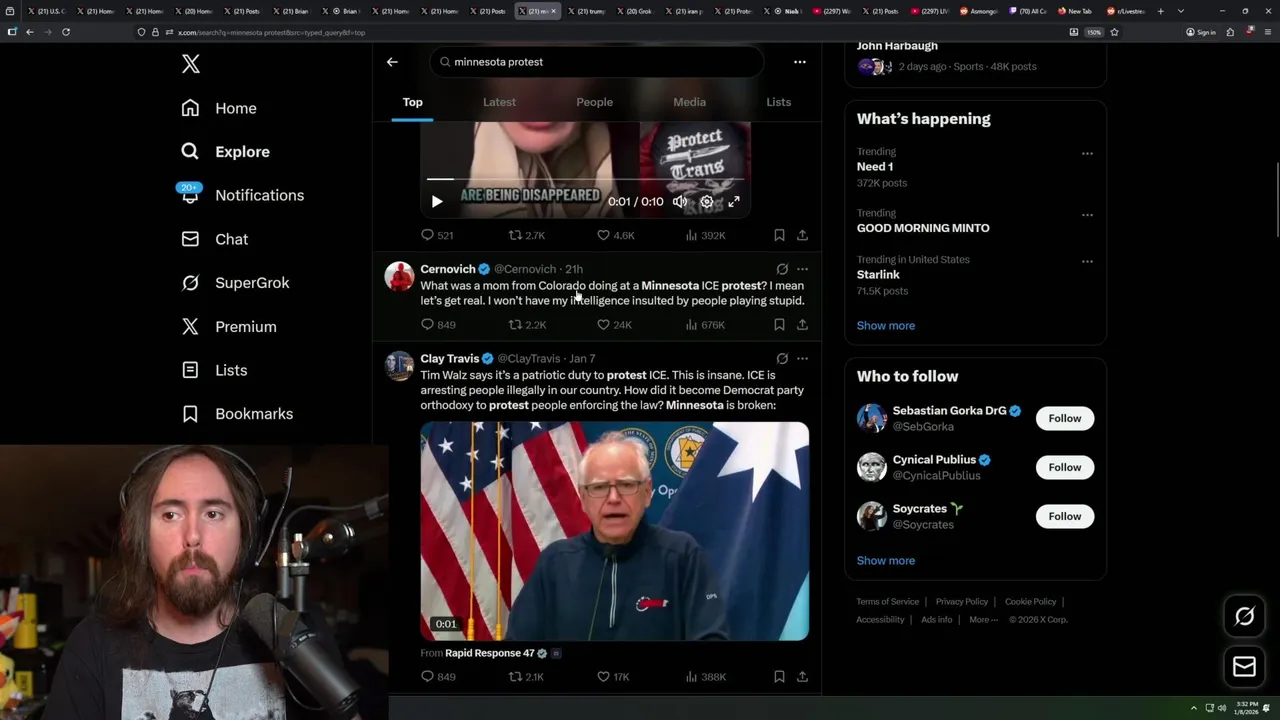The width and height of the screenshot is (1280, 720).
Task: Open more options for Need 1 trend
Action: 1087,154
